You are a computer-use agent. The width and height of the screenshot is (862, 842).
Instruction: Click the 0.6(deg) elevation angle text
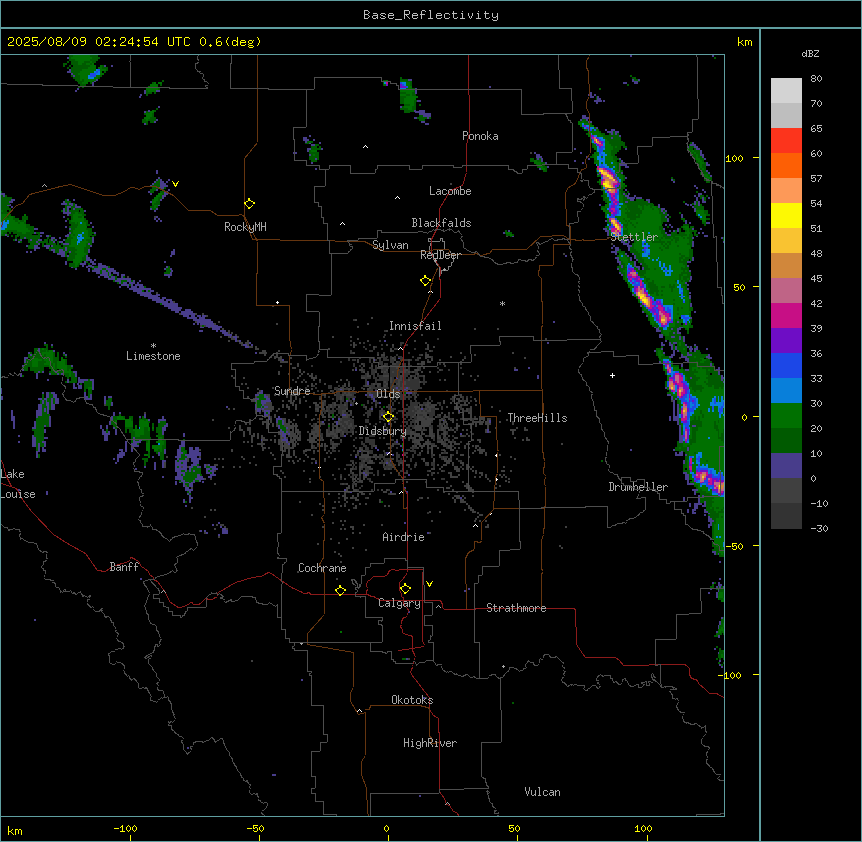tap(230, 42)
